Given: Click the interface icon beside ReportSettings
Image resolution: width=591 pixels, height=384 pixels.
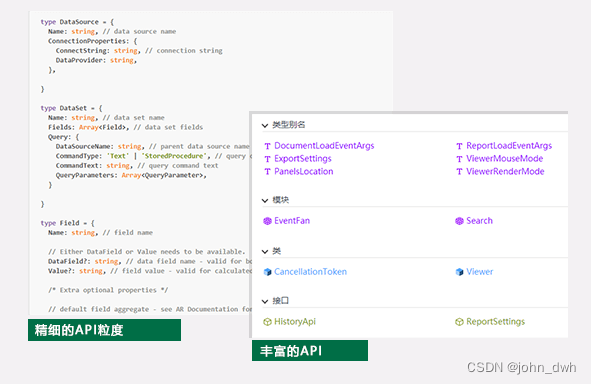Looking at the screenshot, I should [x=459, y=322].
